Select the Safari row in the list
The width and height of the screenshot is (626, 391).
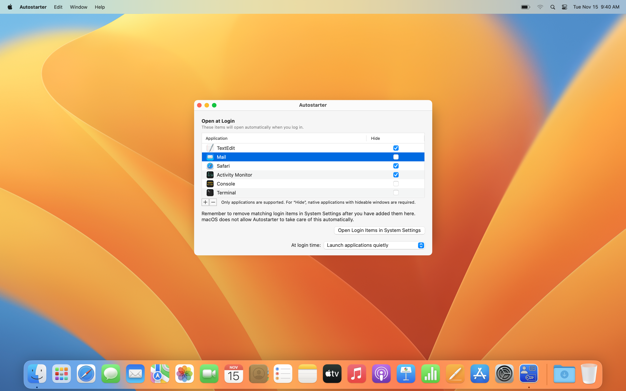[x=313, y=166]
